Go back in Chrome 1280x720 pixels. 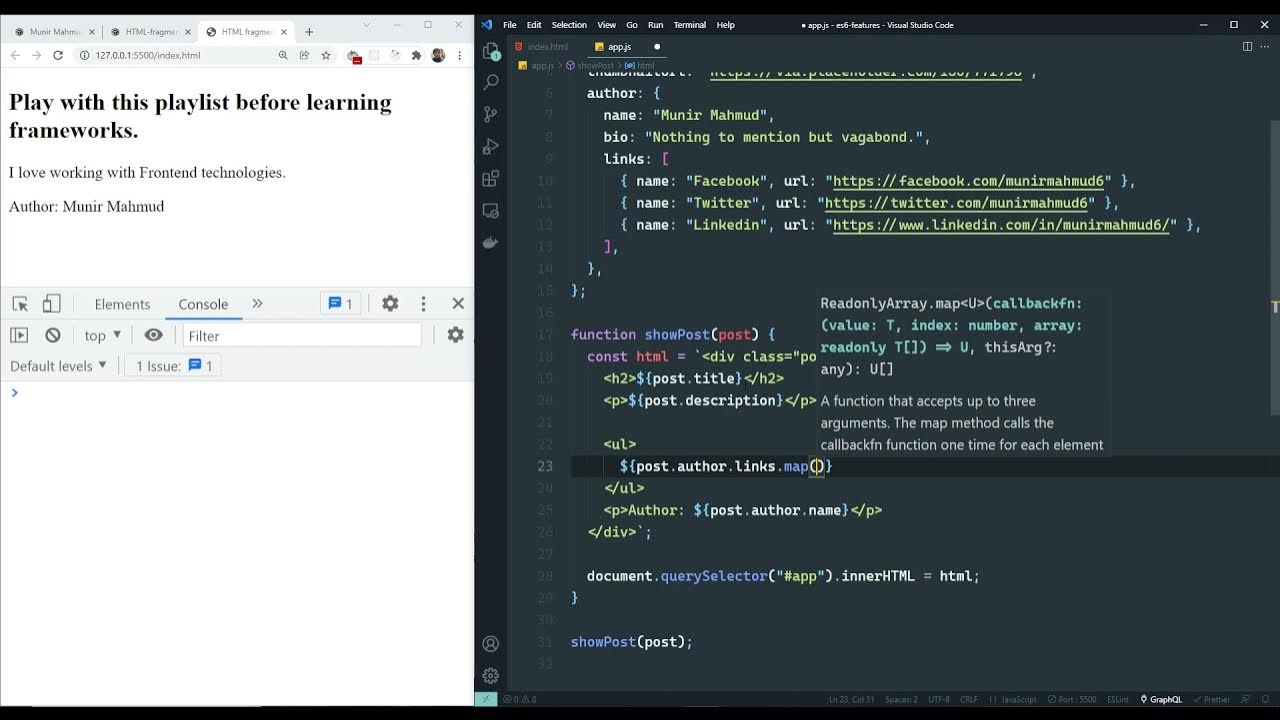(x=15, y=55)
